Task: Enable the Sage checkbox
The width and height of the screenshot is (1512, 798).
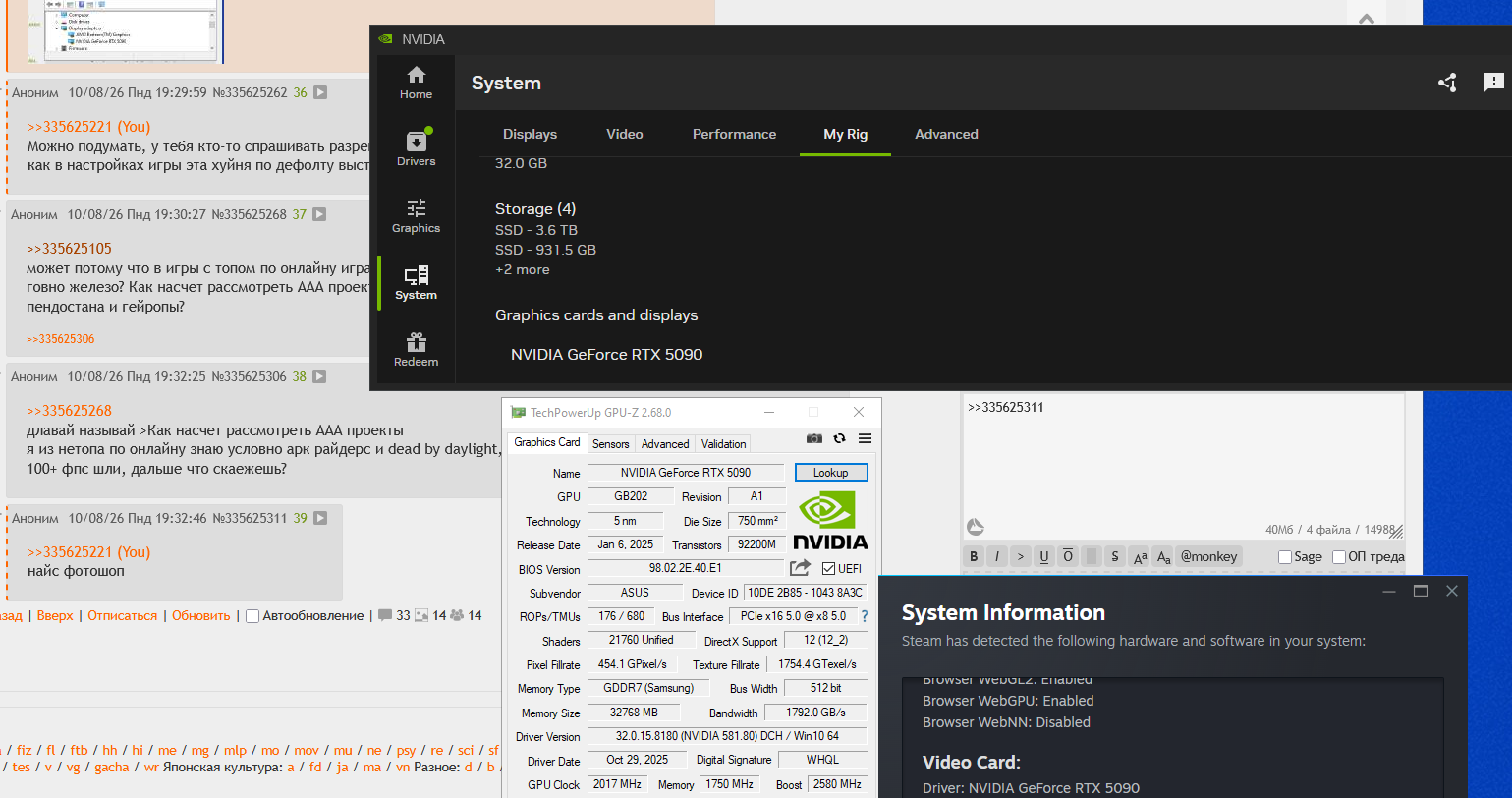Action: pos(1285,557)
